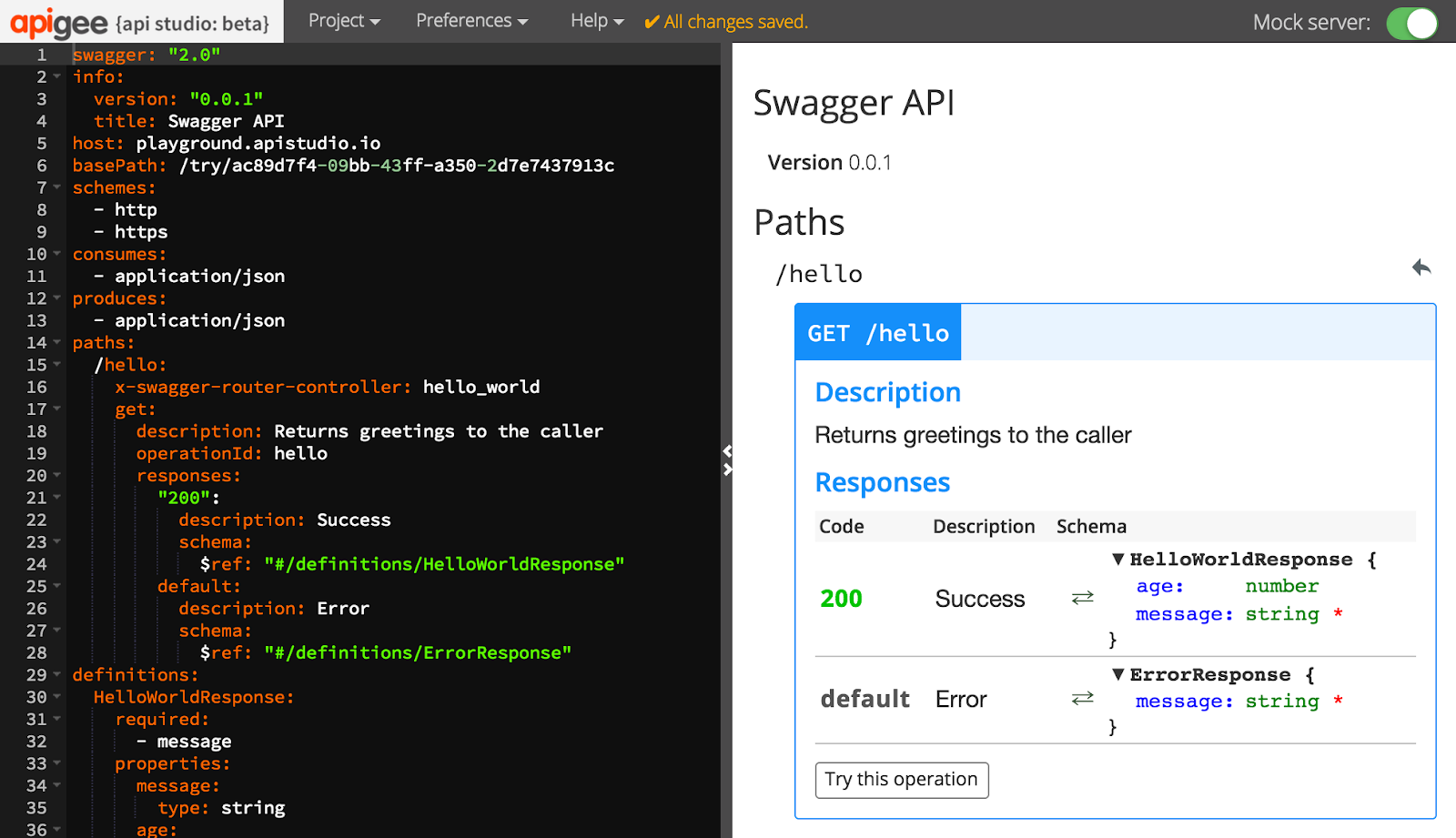Click the pane splitter arrows between editor and preview

[727, 460]
